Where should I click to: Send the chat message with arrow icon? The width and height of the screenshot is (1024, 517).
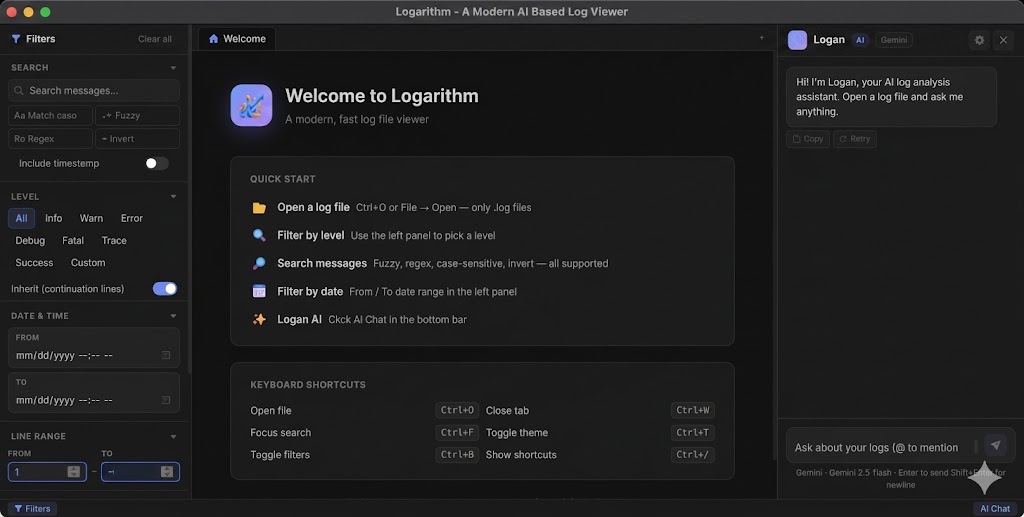pyautogui.click(x=995, y=445)
